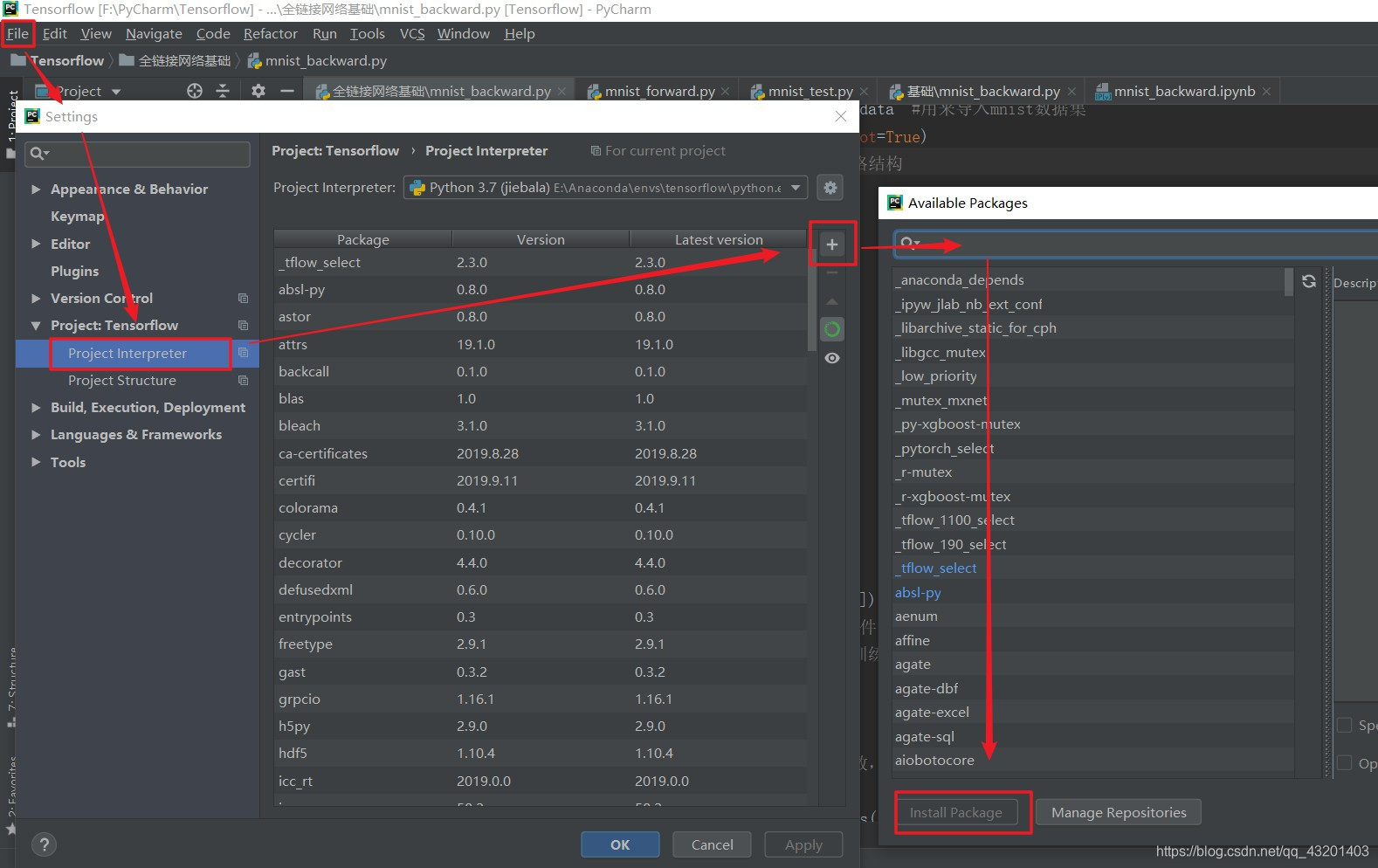Screen dimensions: 1378x868
Task: Close the Settings dialog
Action: click(840, 116)
